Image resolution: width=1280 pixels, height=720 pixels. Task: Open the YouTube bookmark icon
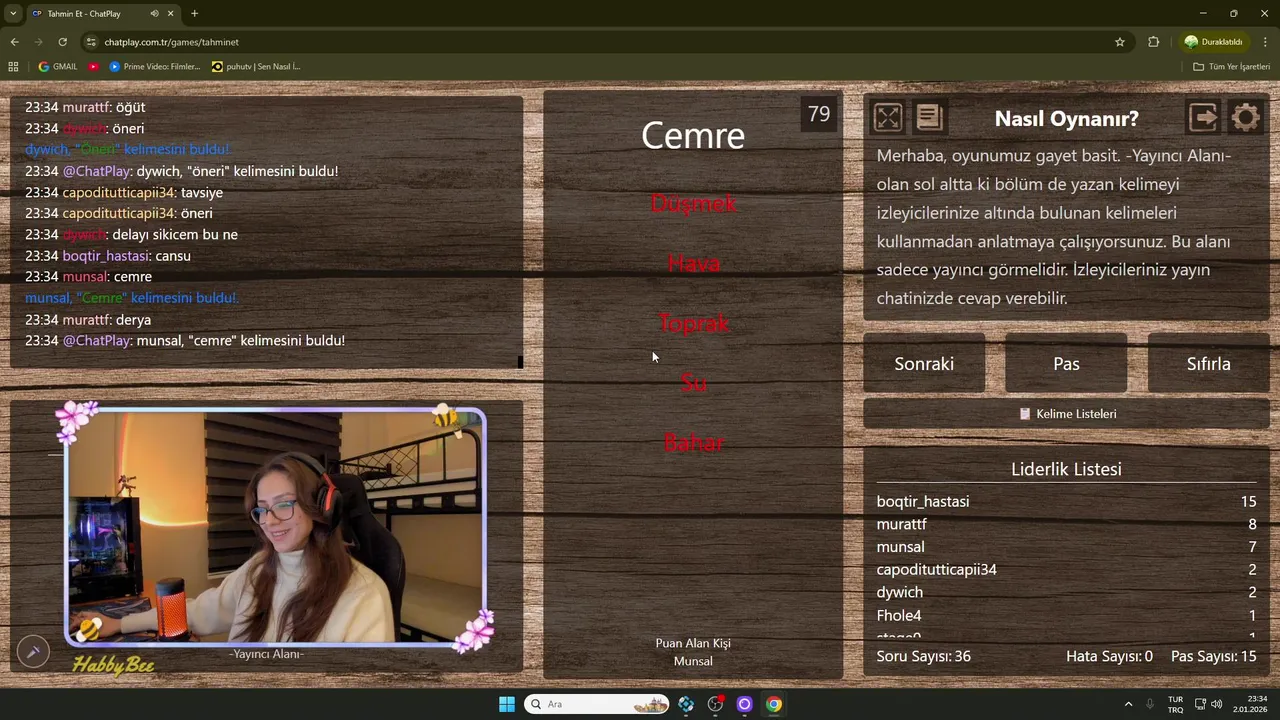point(93,66)
